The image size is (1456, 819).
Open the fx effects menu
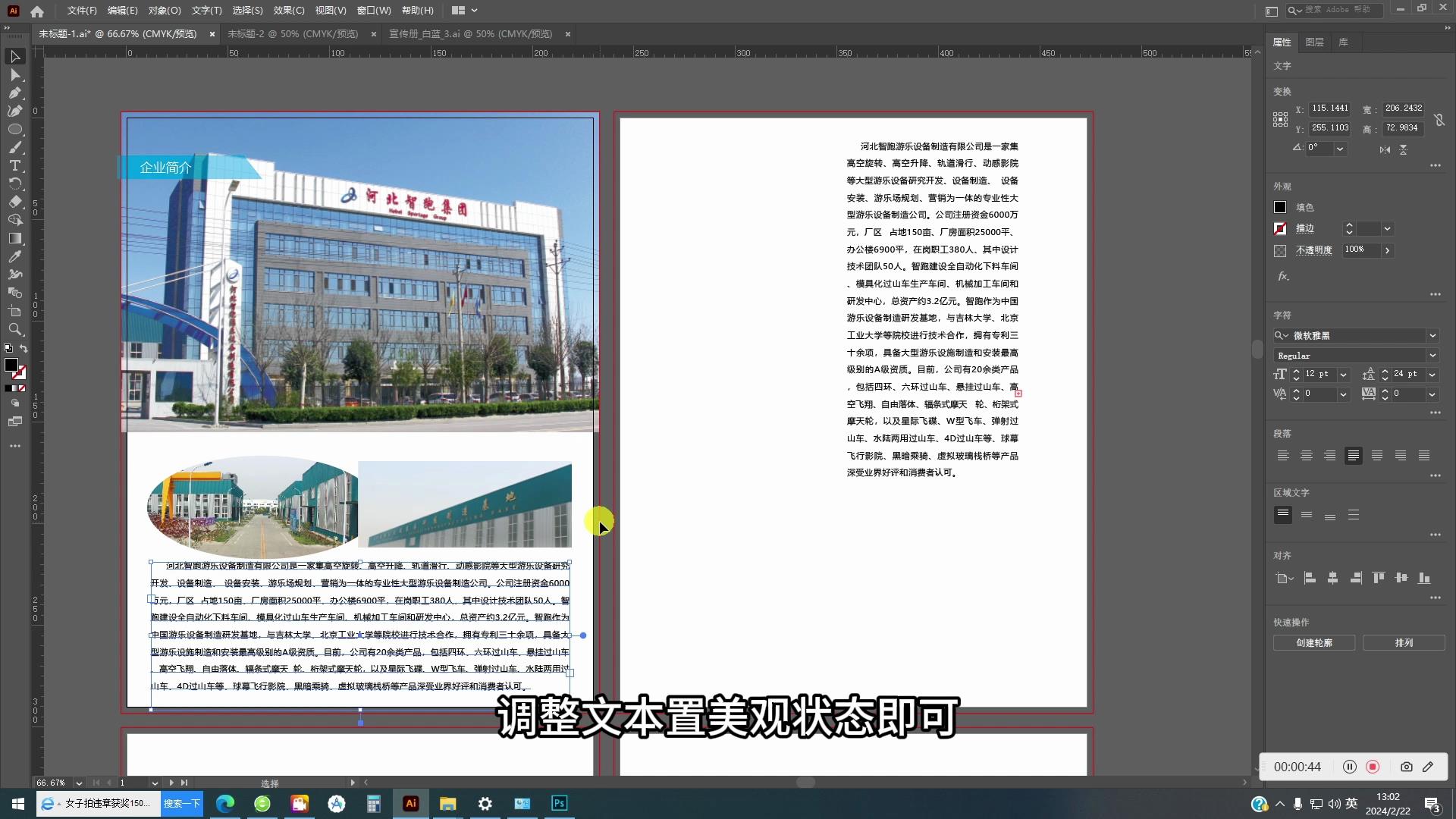(1282, 277)
